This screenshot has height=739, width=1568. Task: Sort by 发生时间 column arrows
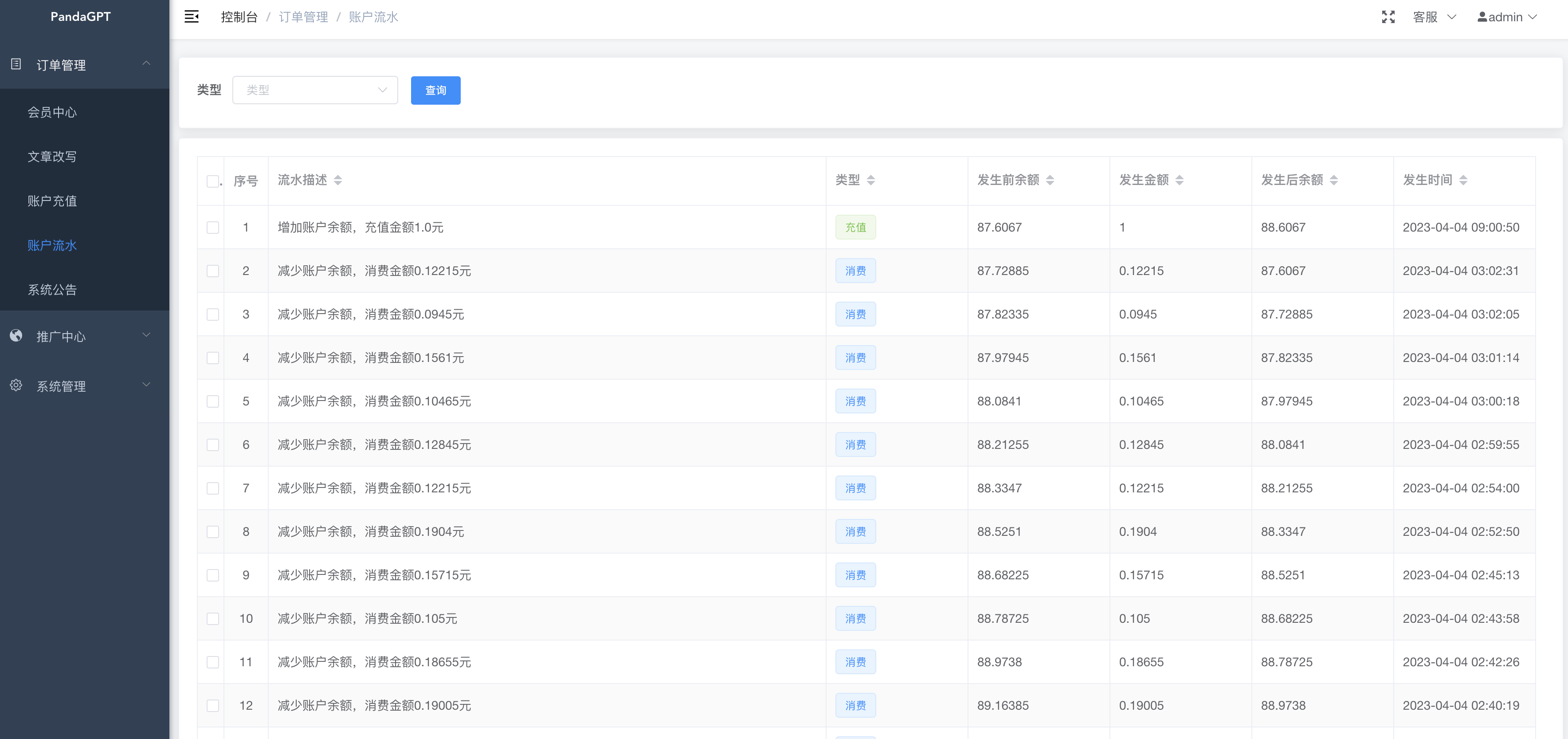[x=1463, y=180]
